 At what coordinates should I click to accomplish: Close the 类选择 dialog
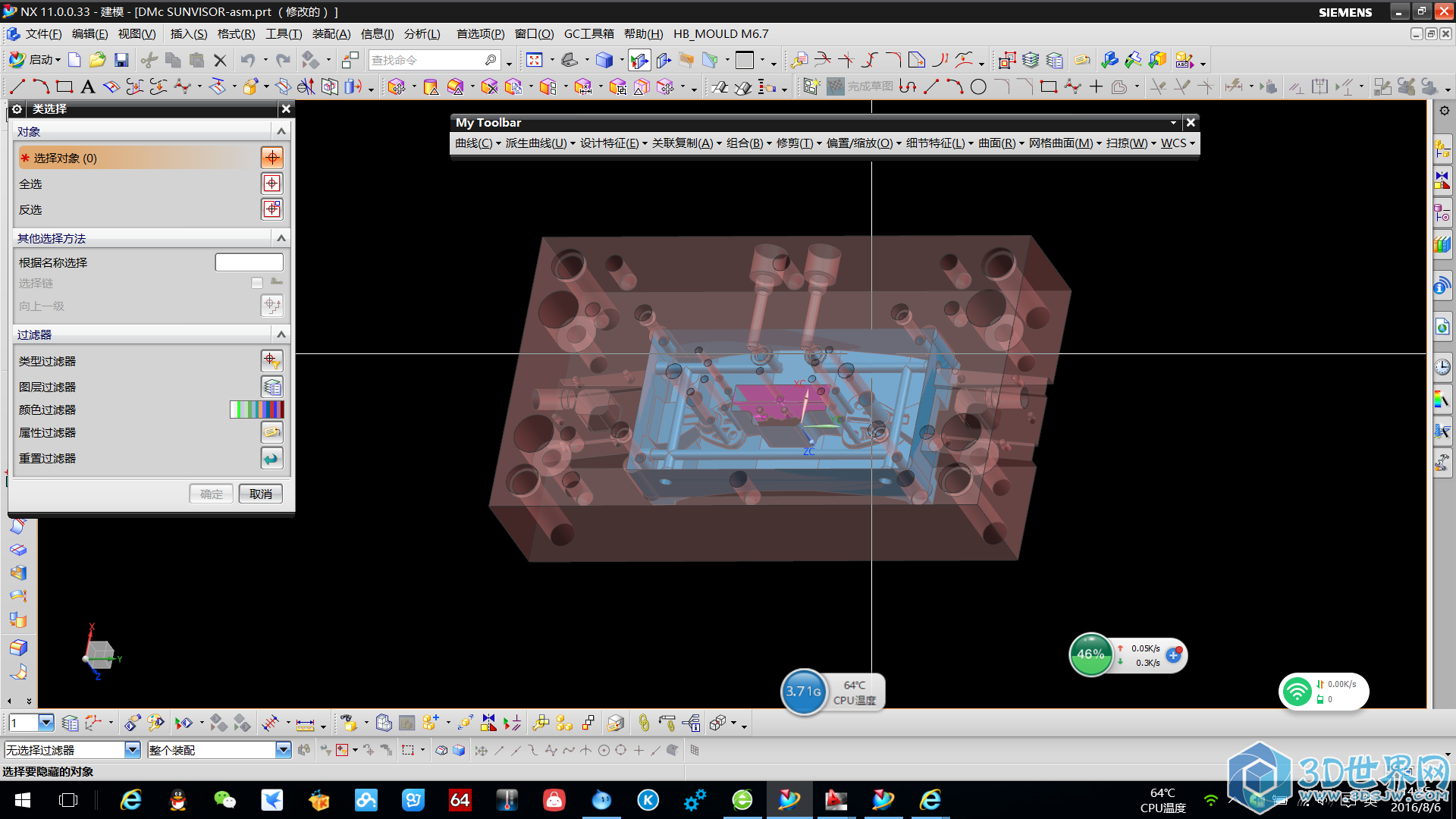point(286,109)
